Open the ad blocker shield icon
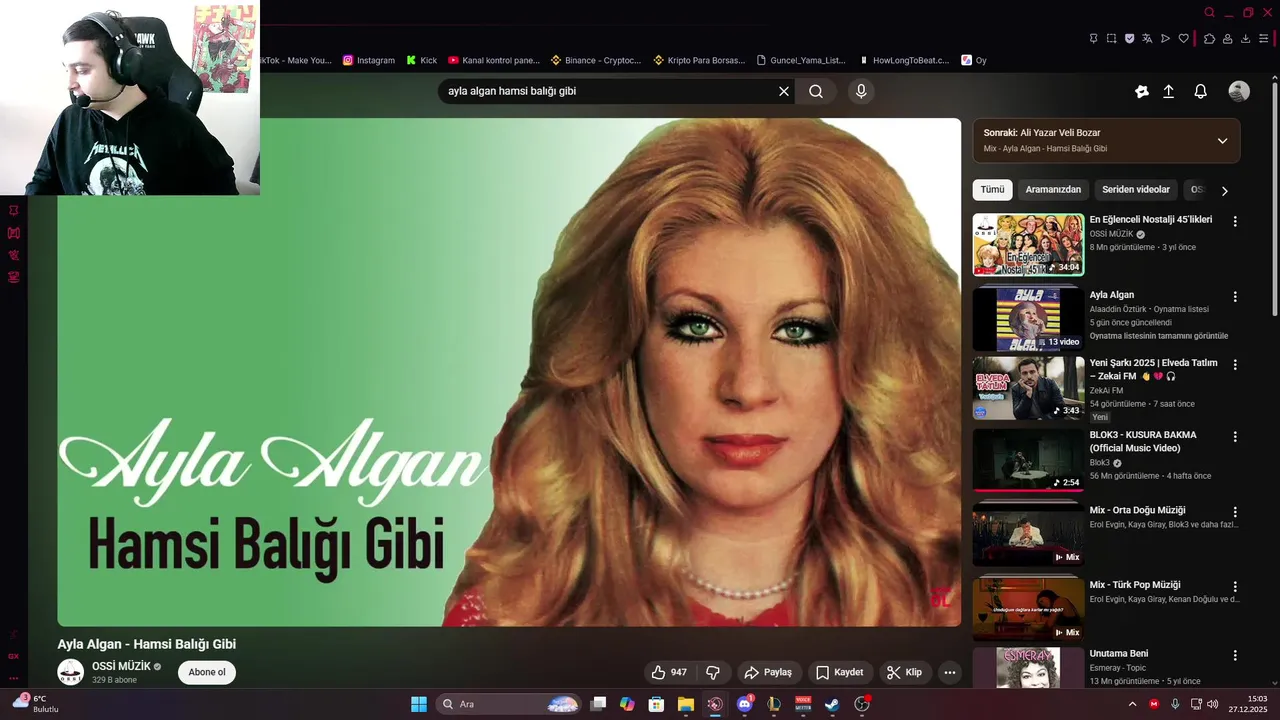Image resolution: width=1280 pixels, height=720 pixels. point(1130,38)
